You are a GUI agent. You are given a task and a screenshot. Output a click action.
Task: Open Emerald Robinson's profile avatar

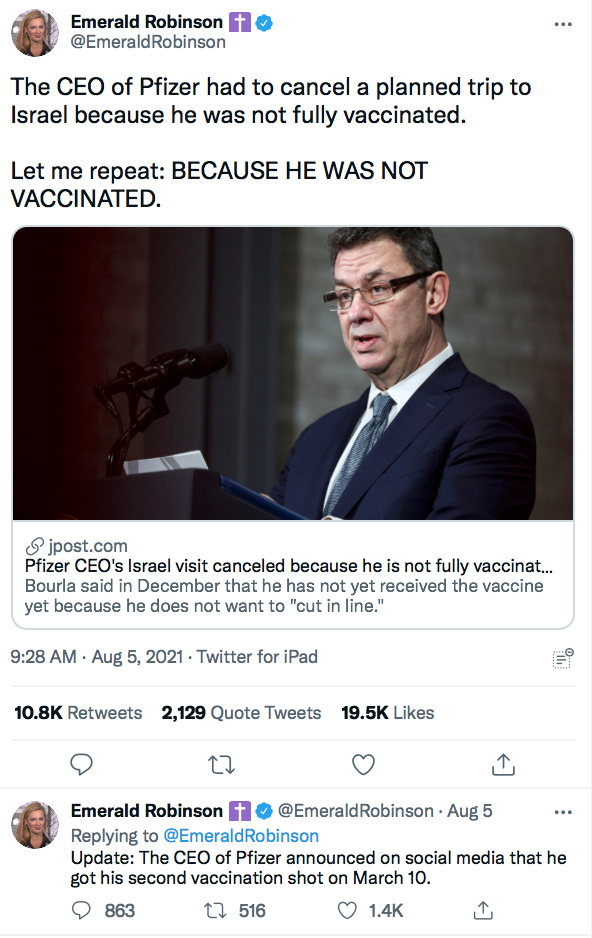[35, 33]
